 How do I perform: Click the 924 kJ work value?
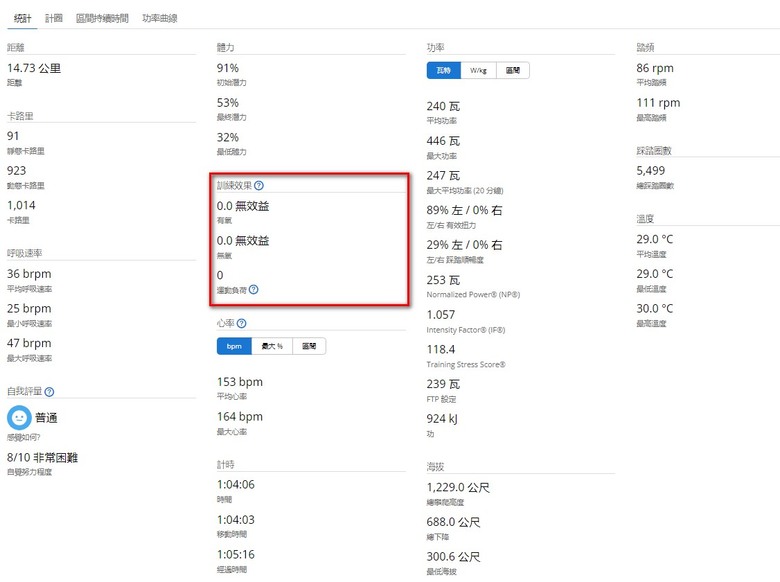click(442, 419)
